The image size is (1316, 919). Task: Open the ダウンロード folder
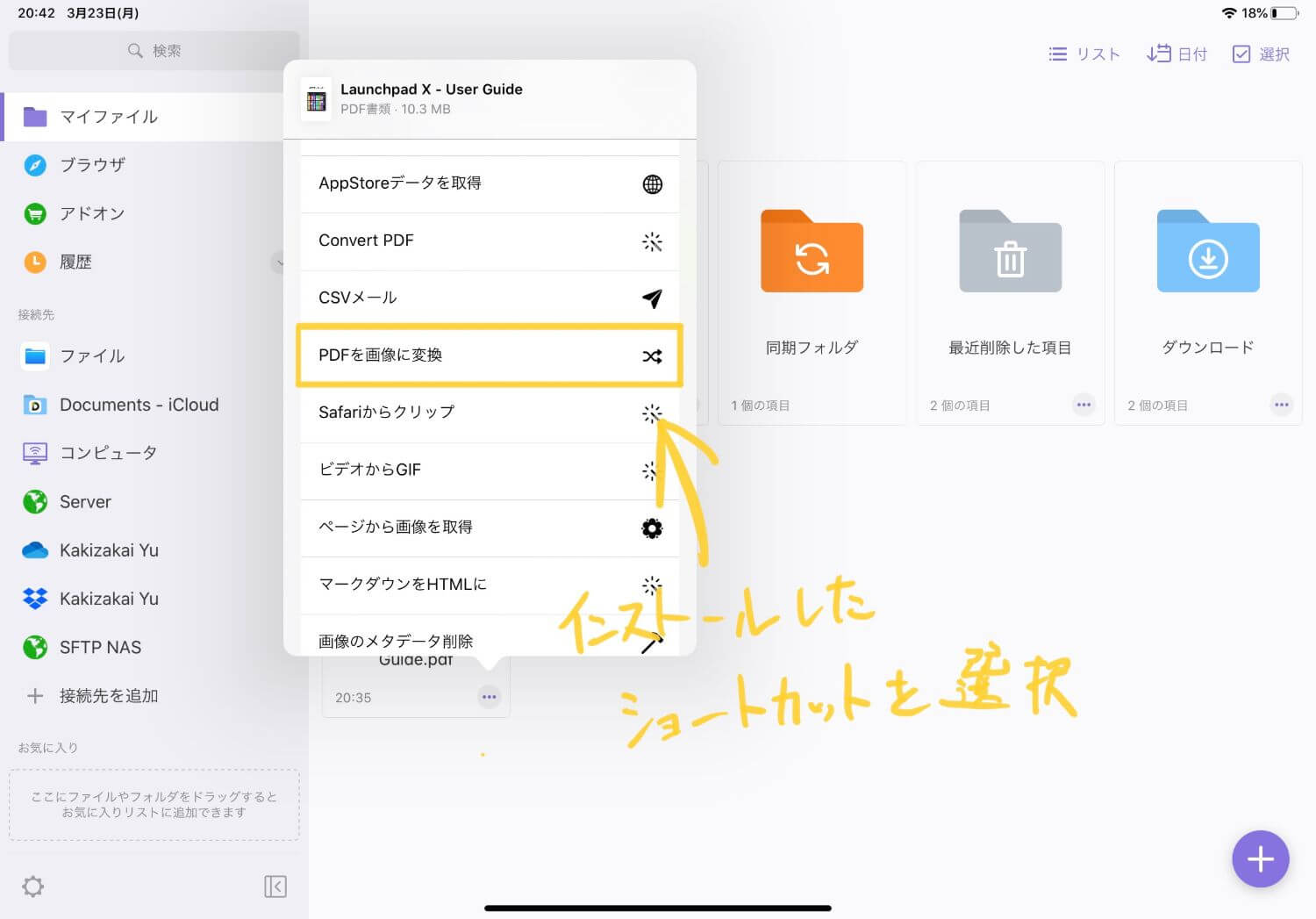(x=1208, y=251)
